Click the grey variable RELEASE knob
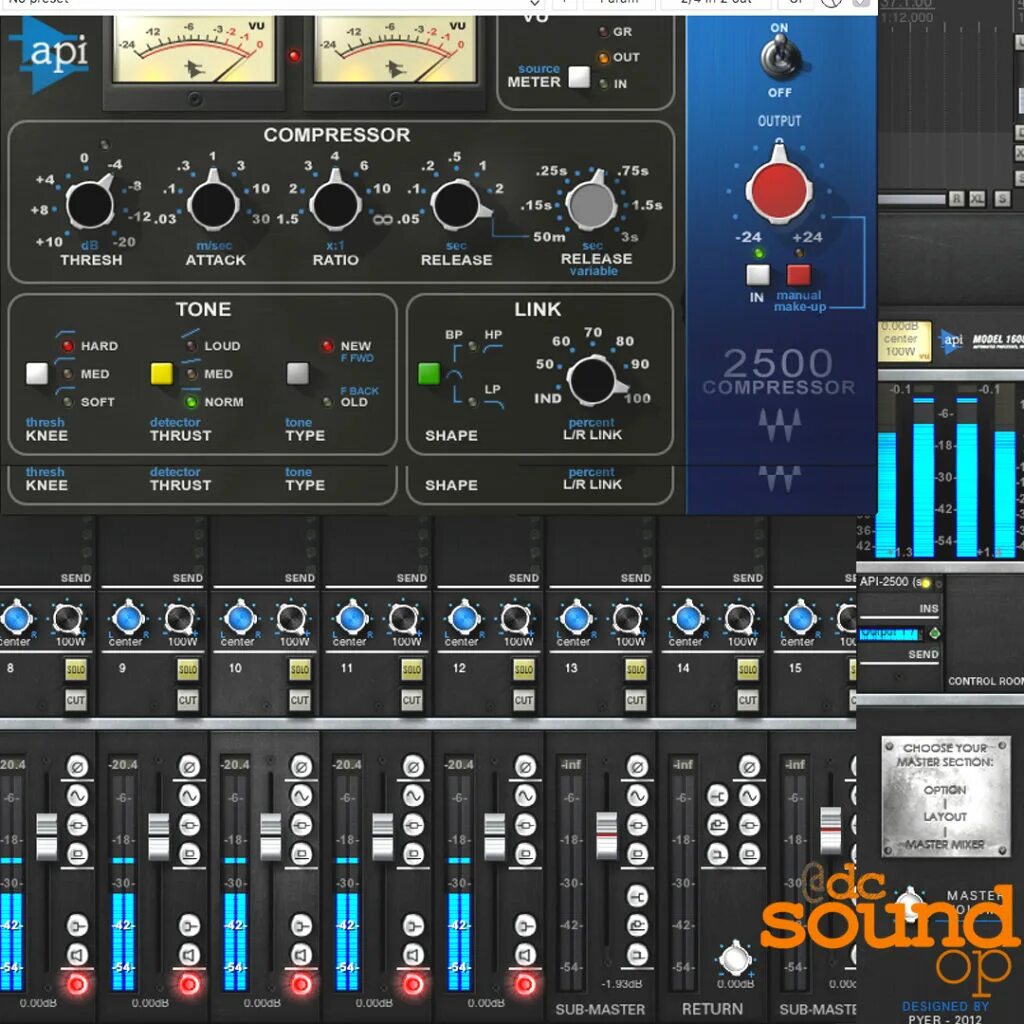The height and width of the screenshot is (1024, 1024). 592,204
